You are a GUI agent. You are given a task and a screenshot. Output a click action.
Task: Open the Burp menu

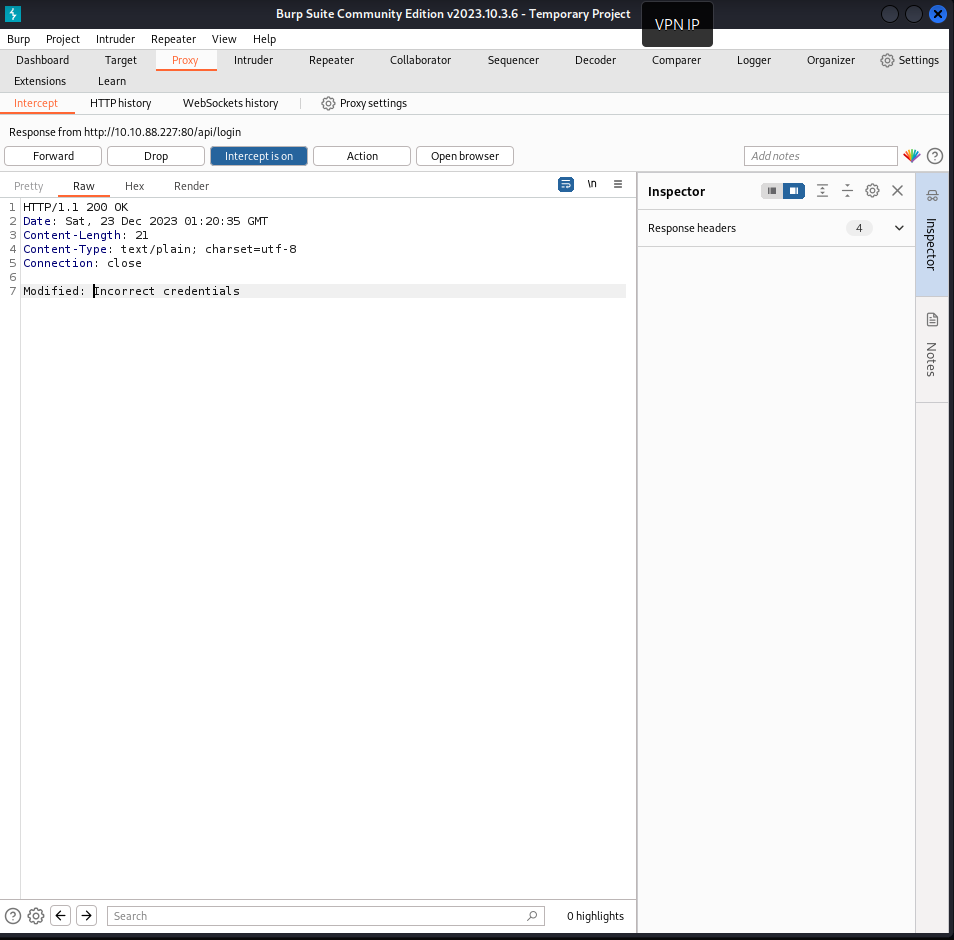(x=18, y=39)
